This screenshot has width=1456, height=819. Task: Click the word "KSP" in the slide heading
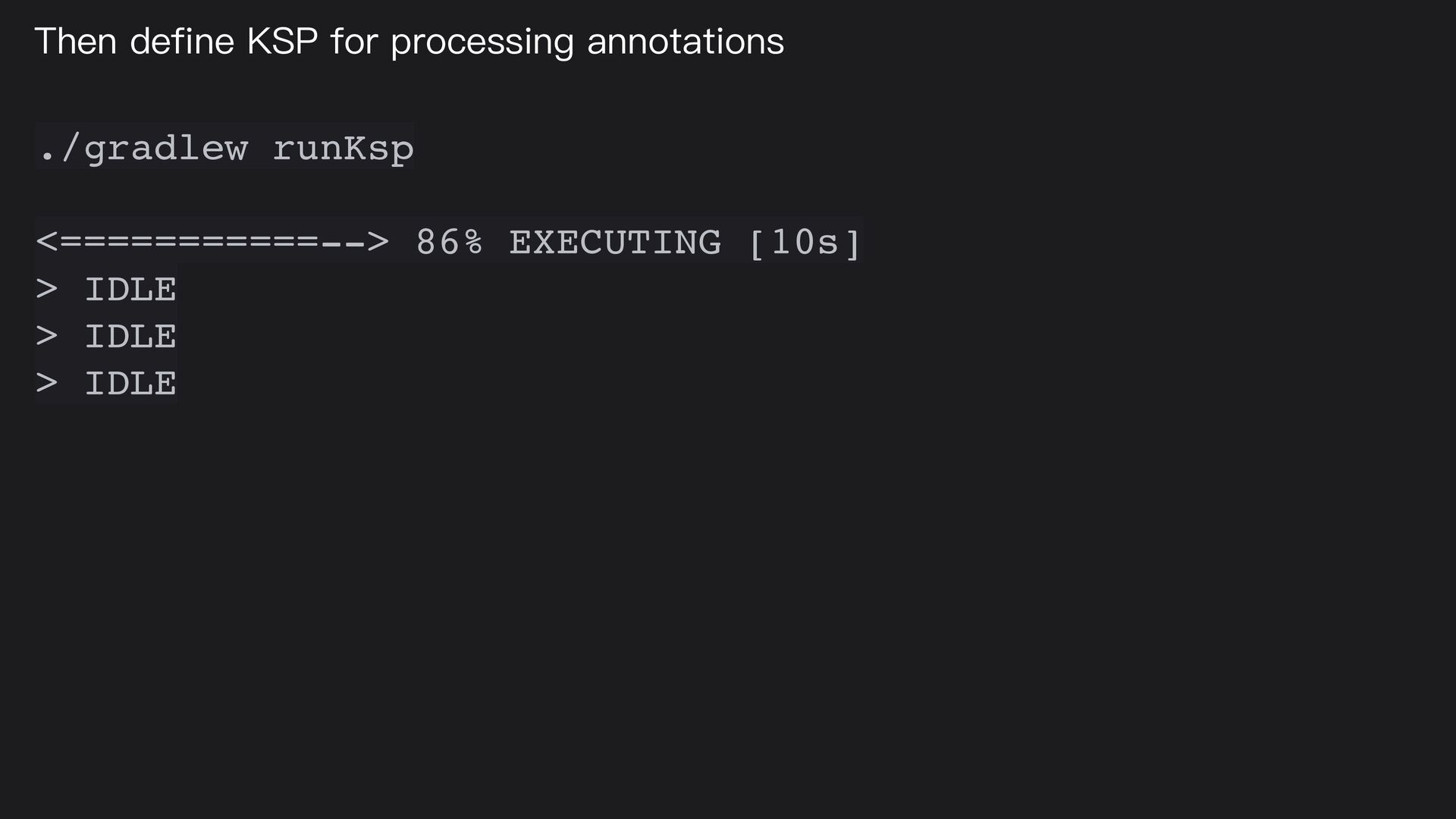282,41
